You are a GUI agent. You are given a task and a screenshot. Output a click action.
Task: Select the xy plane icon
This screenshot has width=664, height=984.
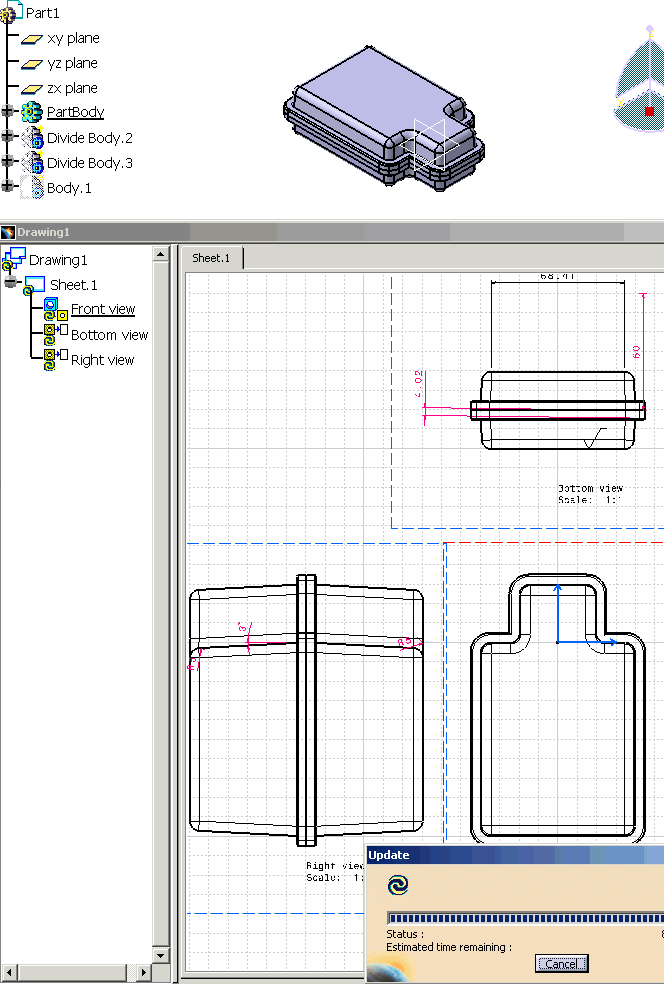32,39
